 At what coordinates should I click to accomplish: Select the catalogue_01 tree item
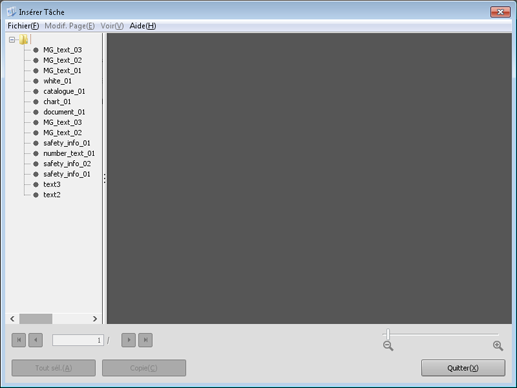click(x=64, y=91)
